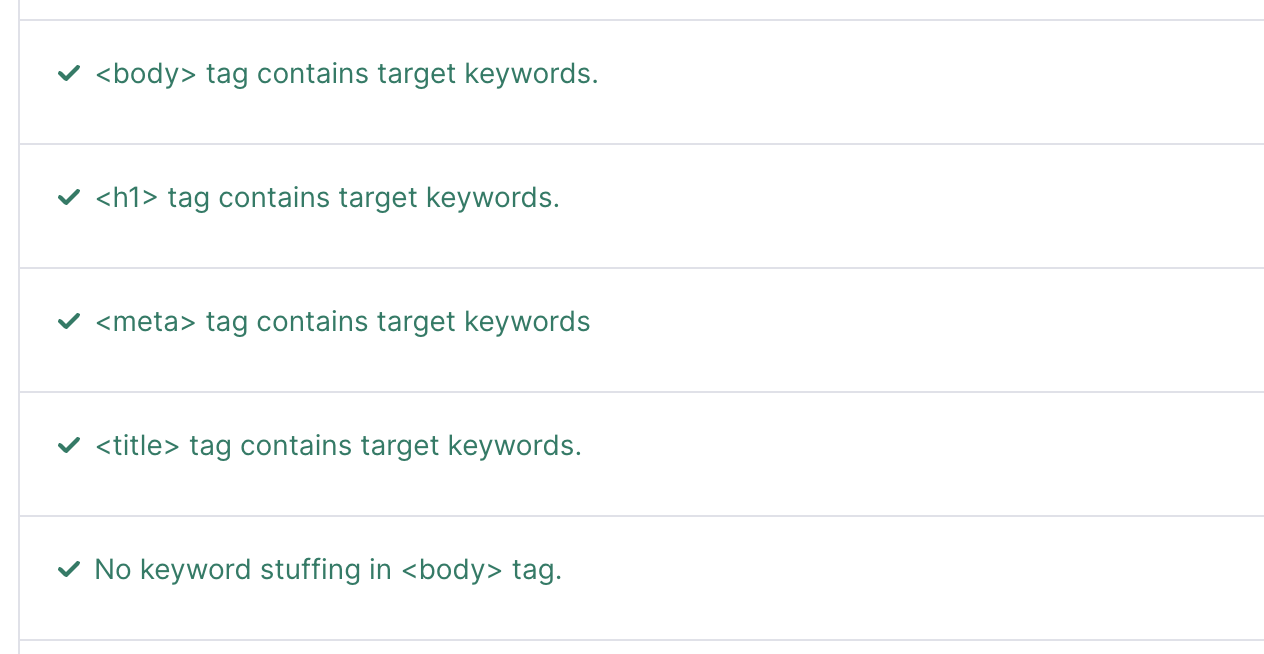
Task: Open the '<body> tag contains target keywords' result
Action: pos(346,74)
